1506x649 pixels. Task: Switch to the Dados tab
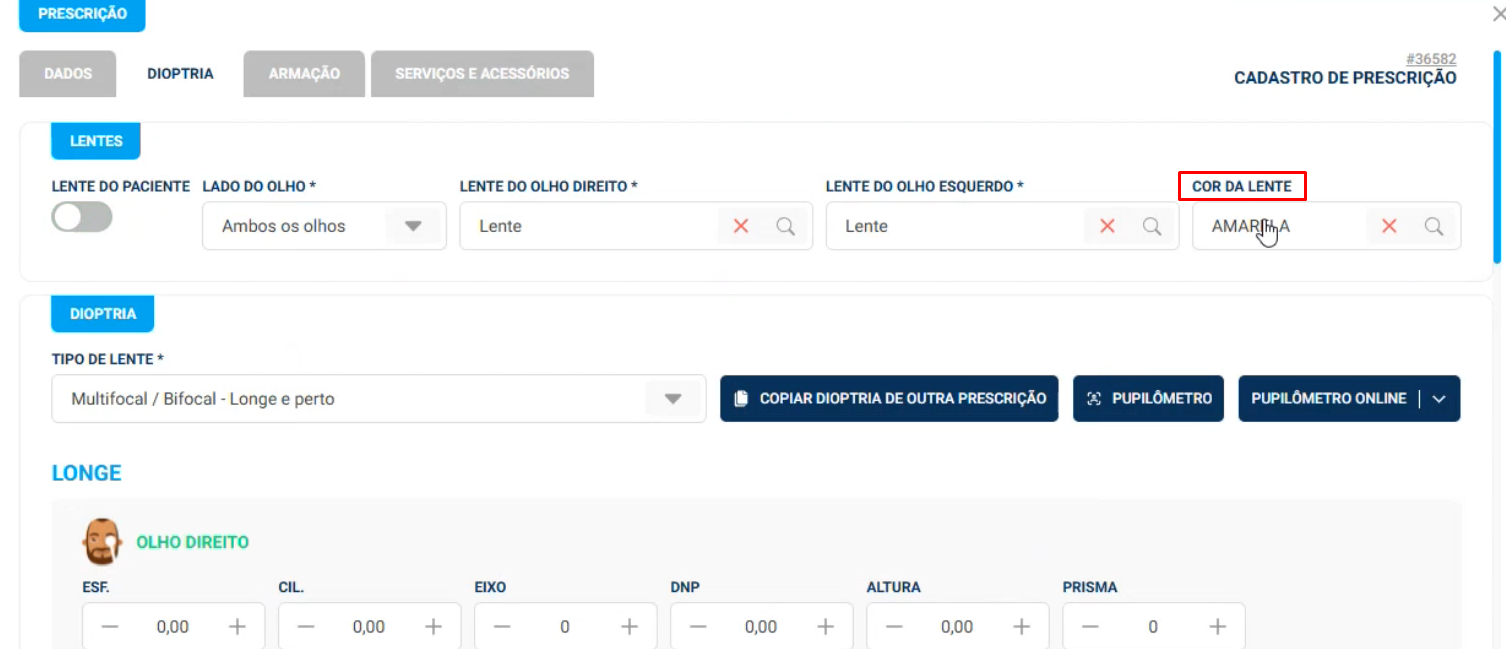coord(68,74)
